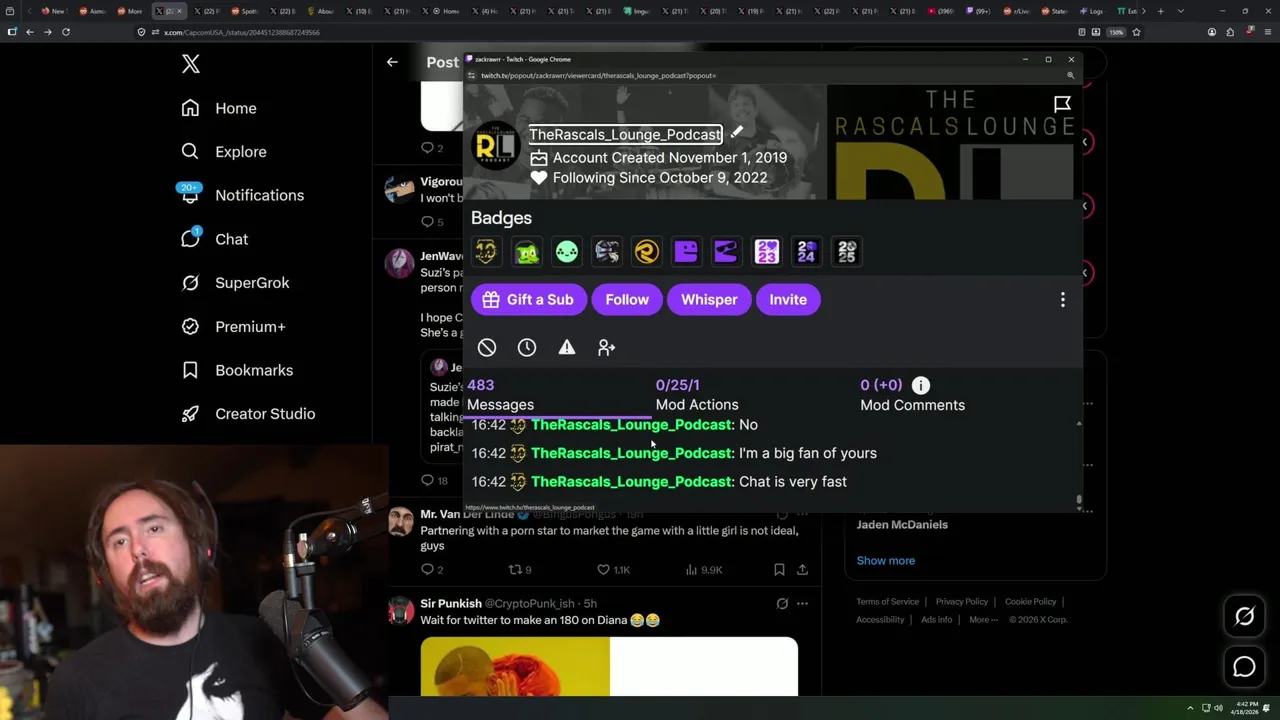This screenshot has width=1280, height=720.
Task: Click the Whisper button
Action: coord(709,300)
